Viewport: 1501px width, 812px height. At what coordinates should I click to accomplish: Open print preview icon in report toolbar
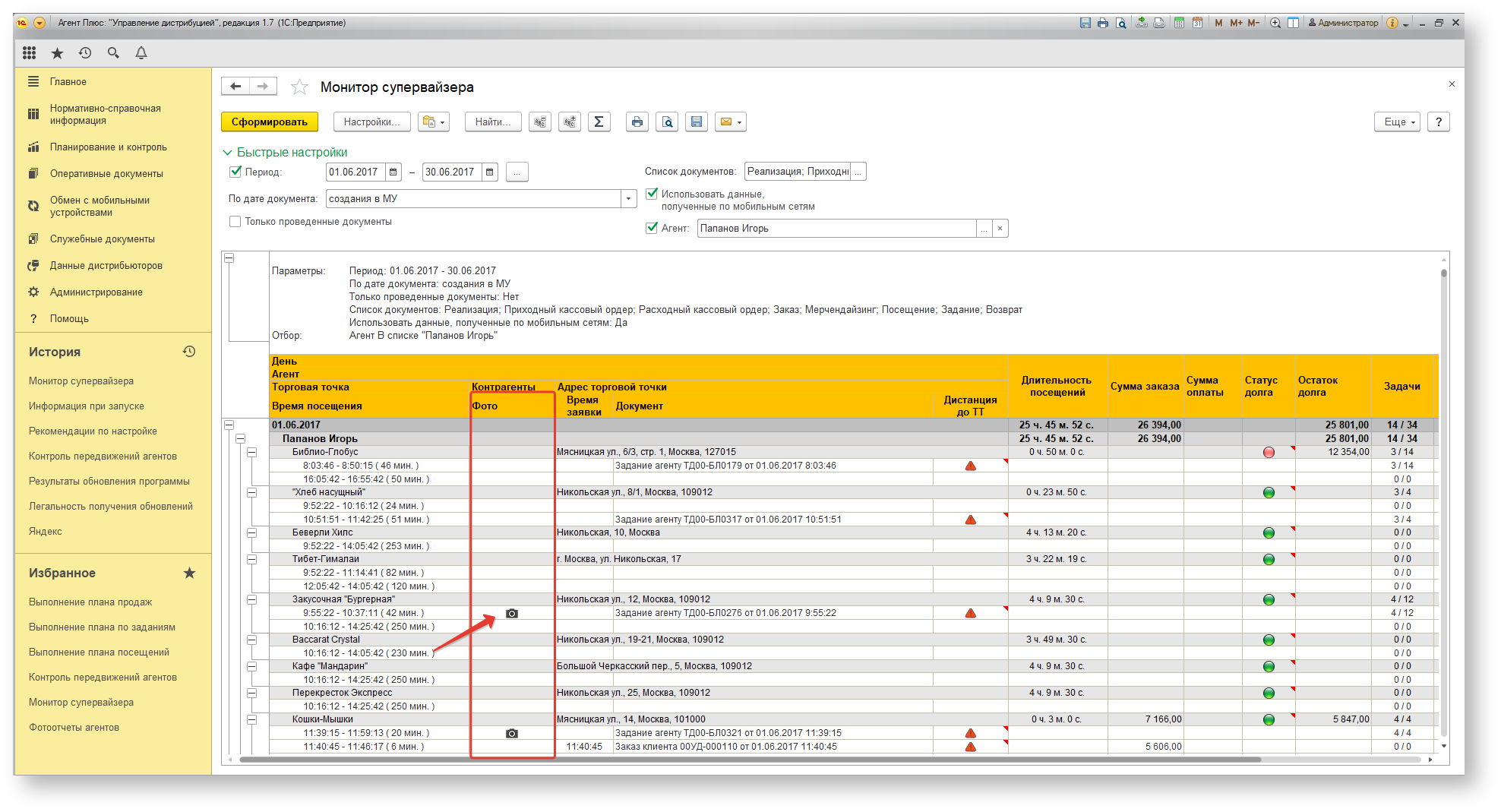(667, 122)
